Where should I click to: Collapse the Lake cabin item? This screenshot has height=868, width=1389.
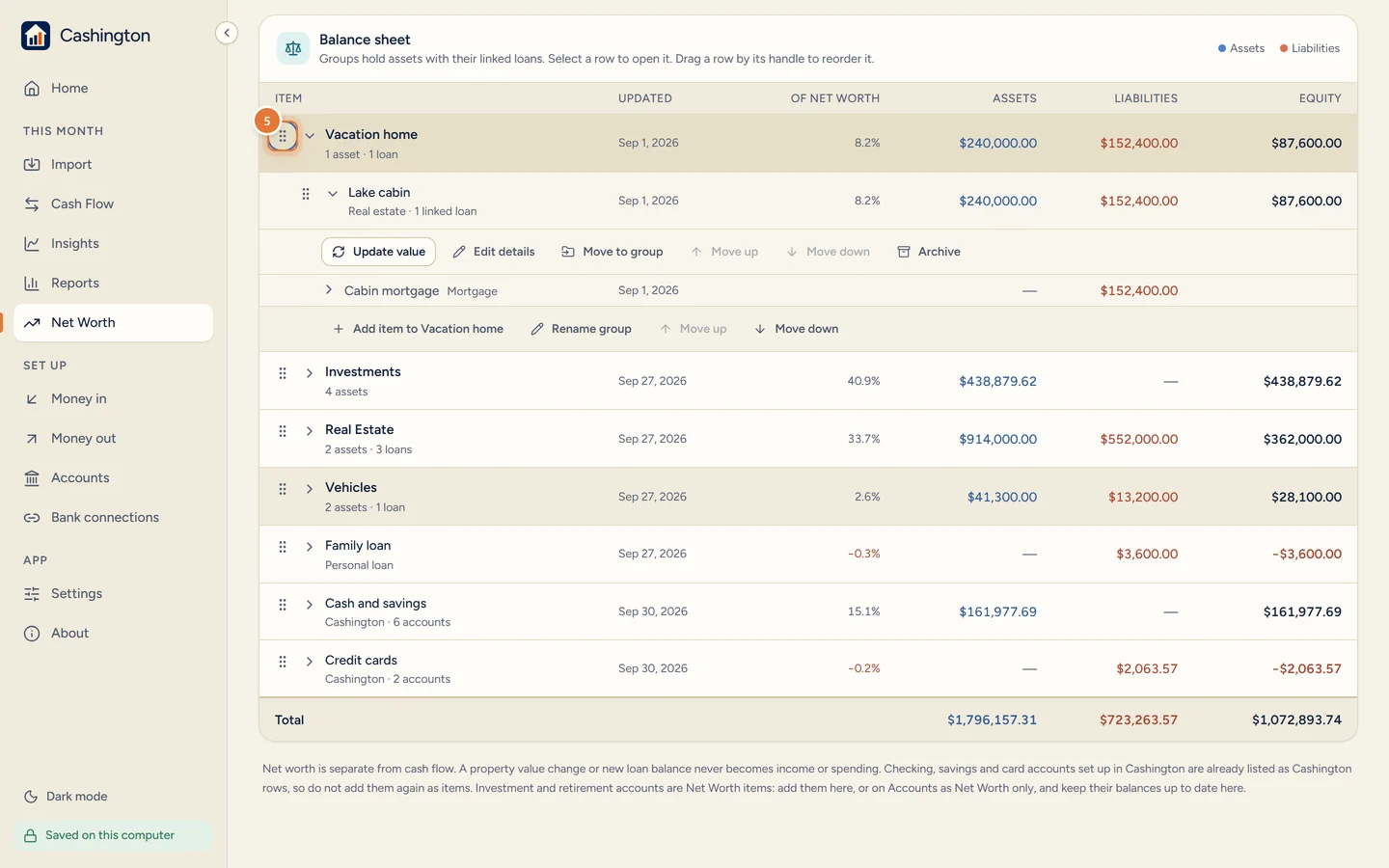click(333, 194)
